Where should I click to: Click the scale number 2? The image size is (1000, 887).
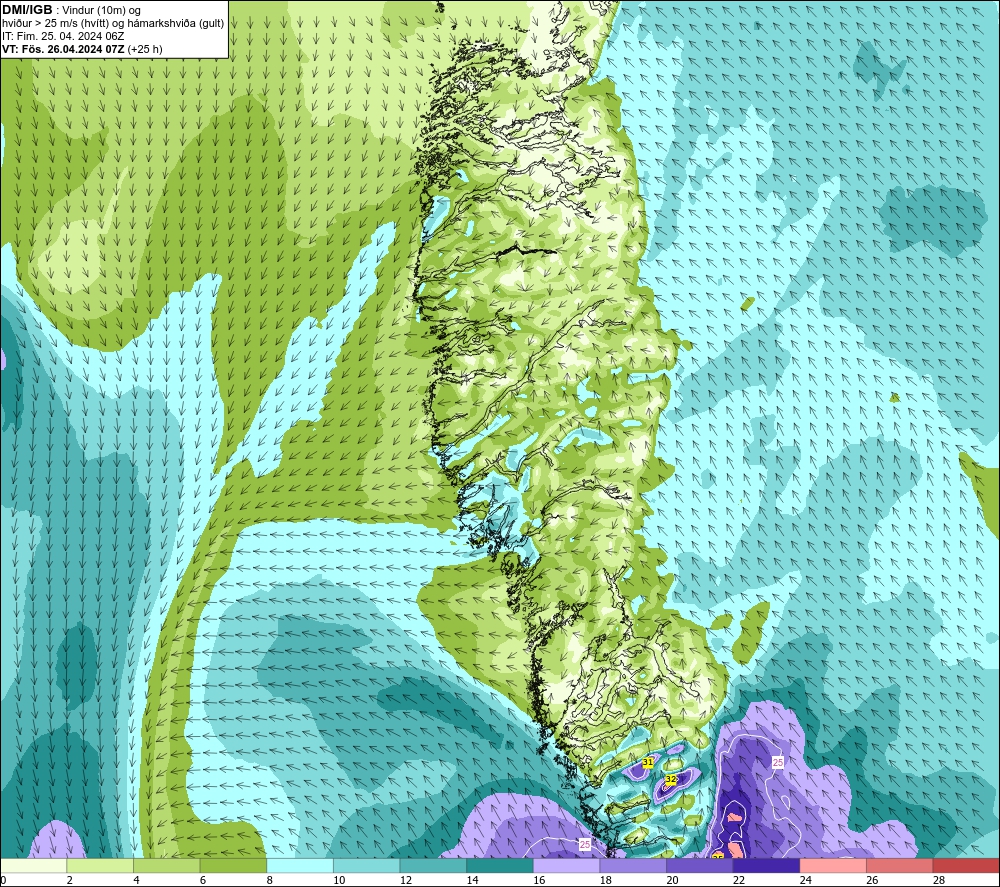point(70,880)
